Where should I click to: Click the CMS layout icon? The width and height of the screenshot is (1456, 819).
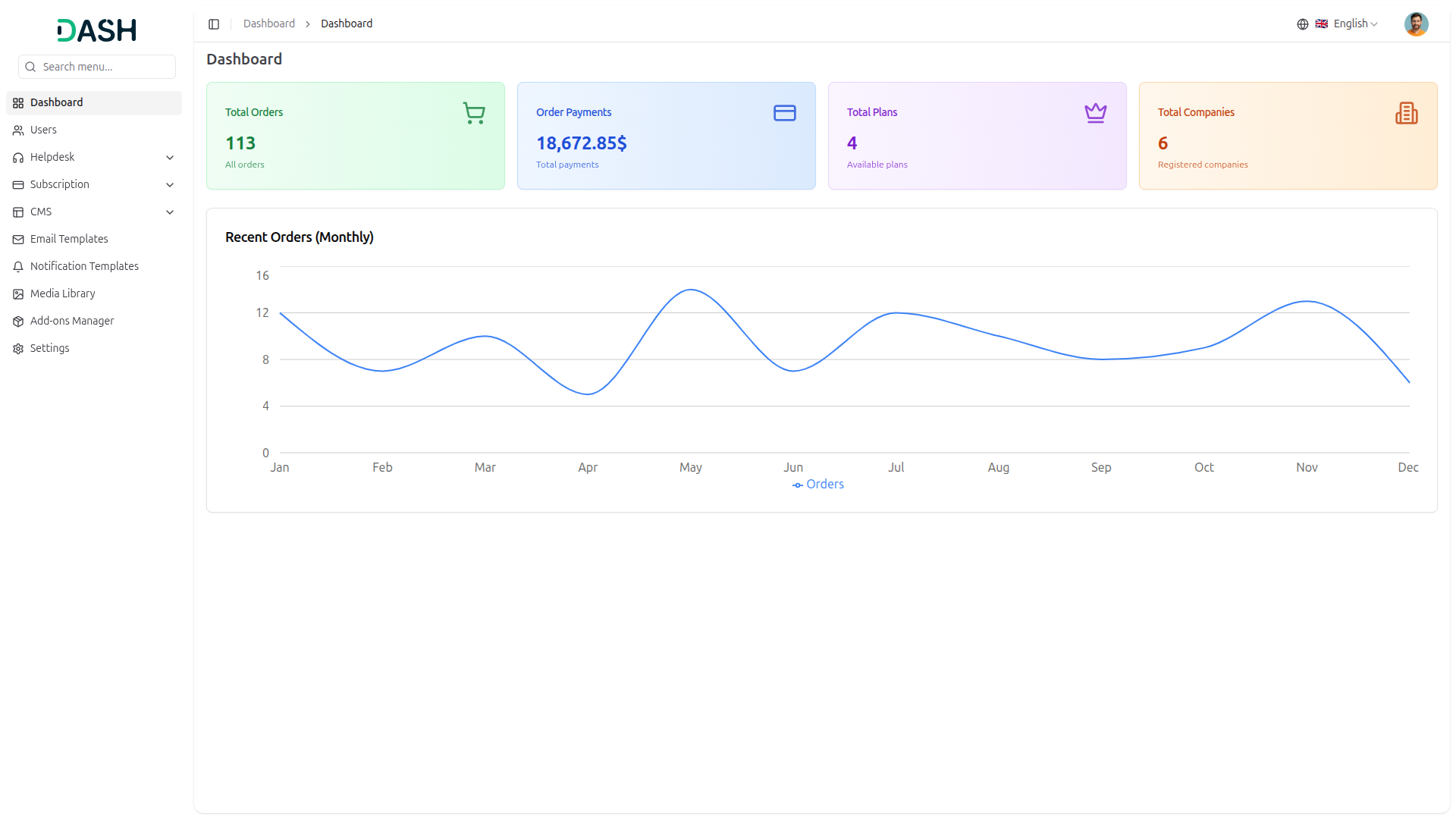tap(18, 212)
